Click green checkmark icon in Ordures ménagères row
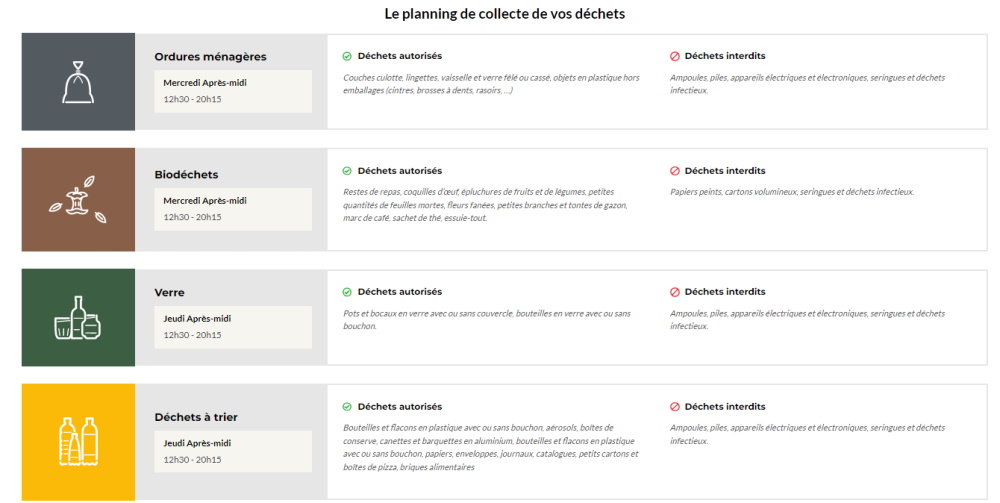 (347, 56)
